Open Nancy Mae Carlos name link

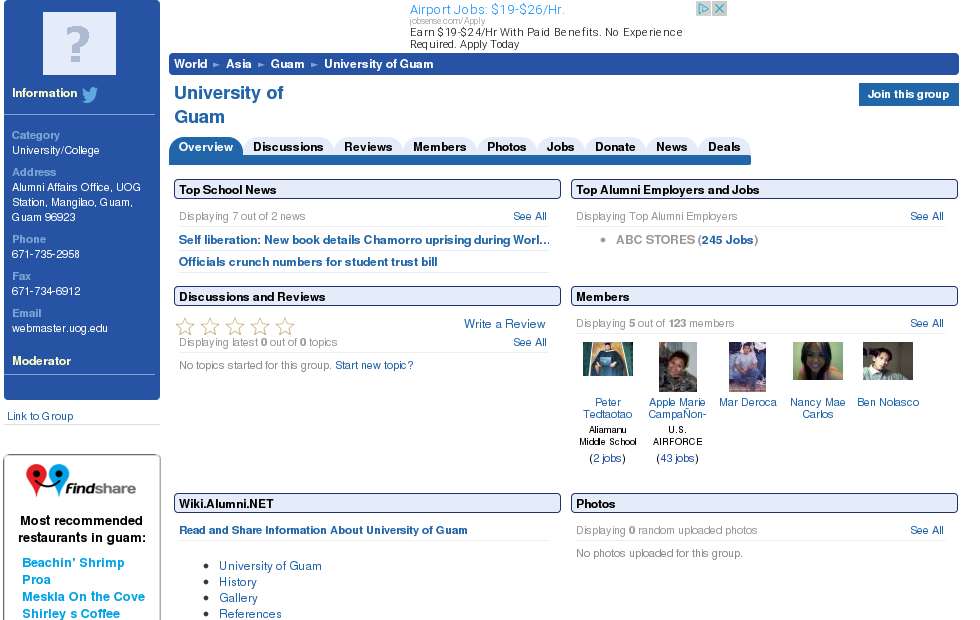pyautogui.click(x=818, y=408)
